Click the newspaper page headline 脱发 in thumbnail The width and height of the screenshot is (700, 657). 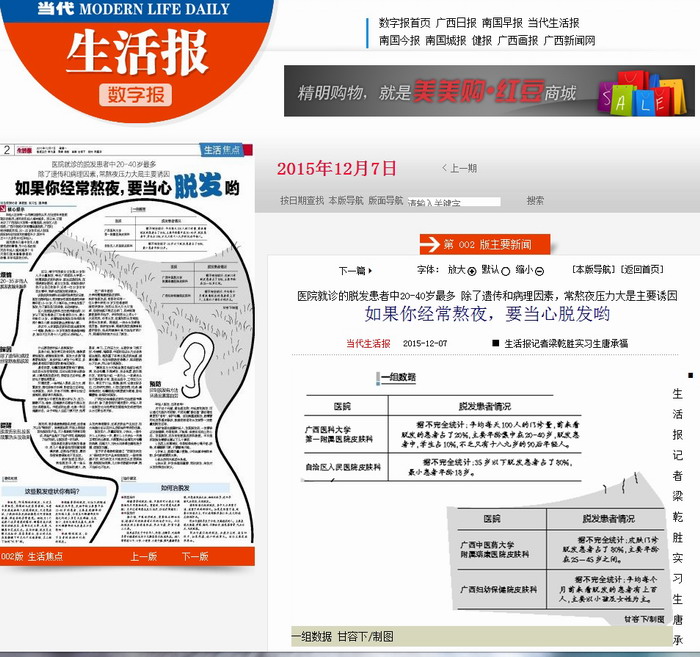click(x=197, y=185)
